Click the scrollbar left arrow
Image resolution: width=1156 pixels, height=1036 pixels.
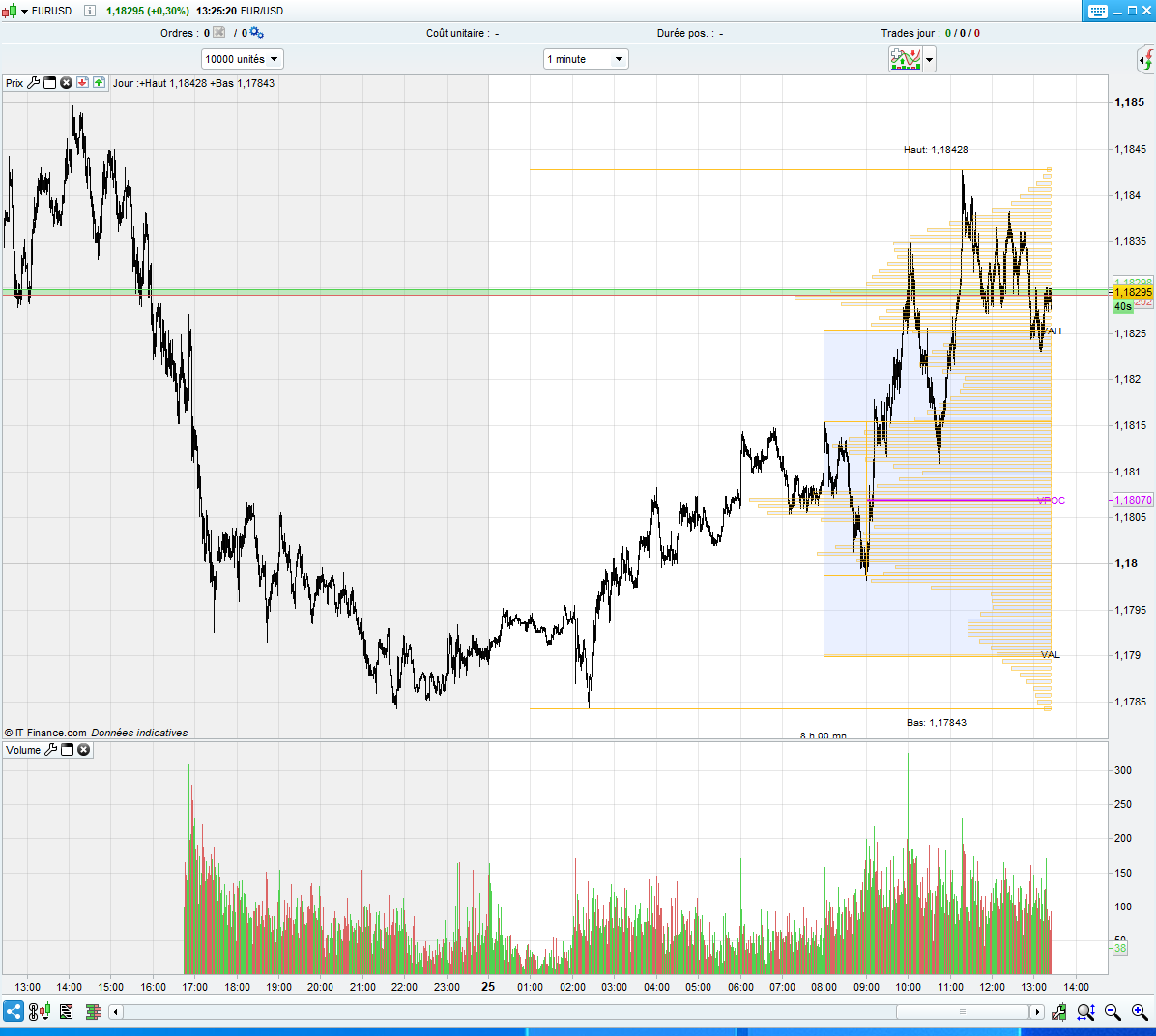tap(116, 1012)
